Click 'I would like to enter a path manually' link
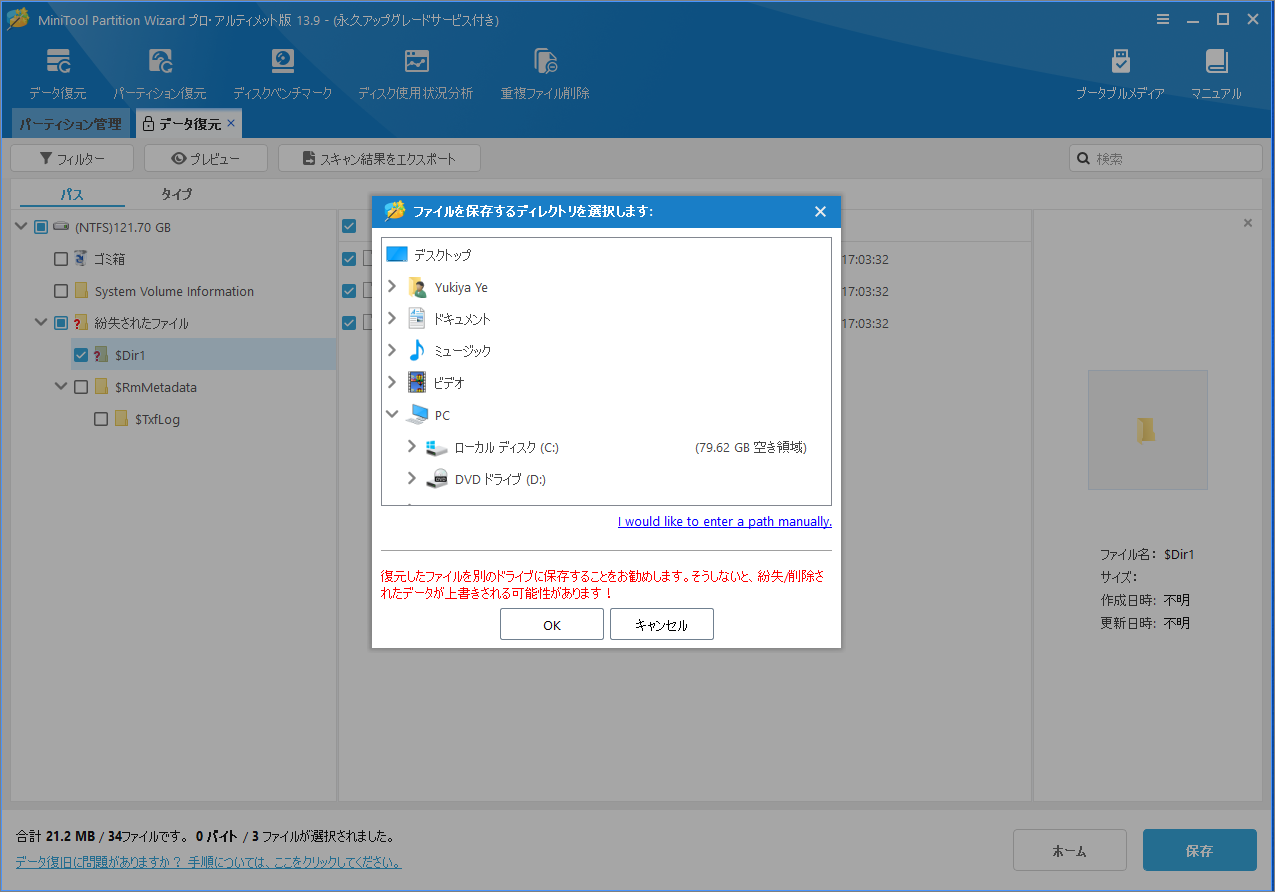 pyautogui.click(x=725, y=521)
